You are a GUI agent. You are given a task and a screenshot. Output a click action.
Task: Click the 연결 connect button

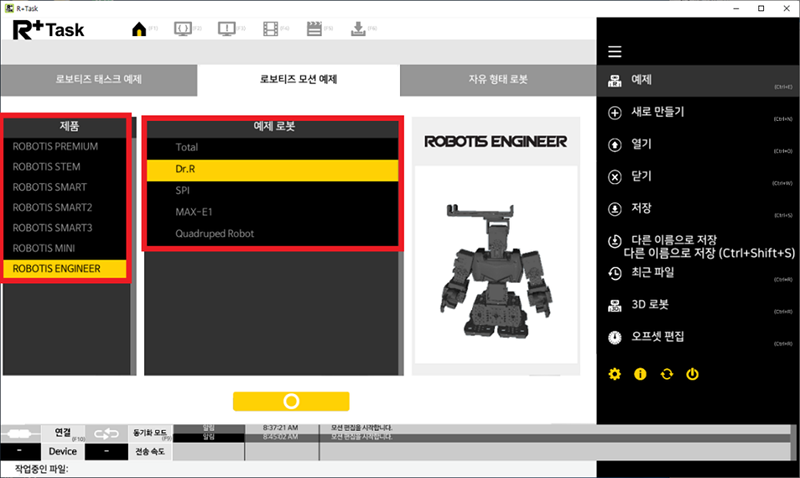click(62, 432)
